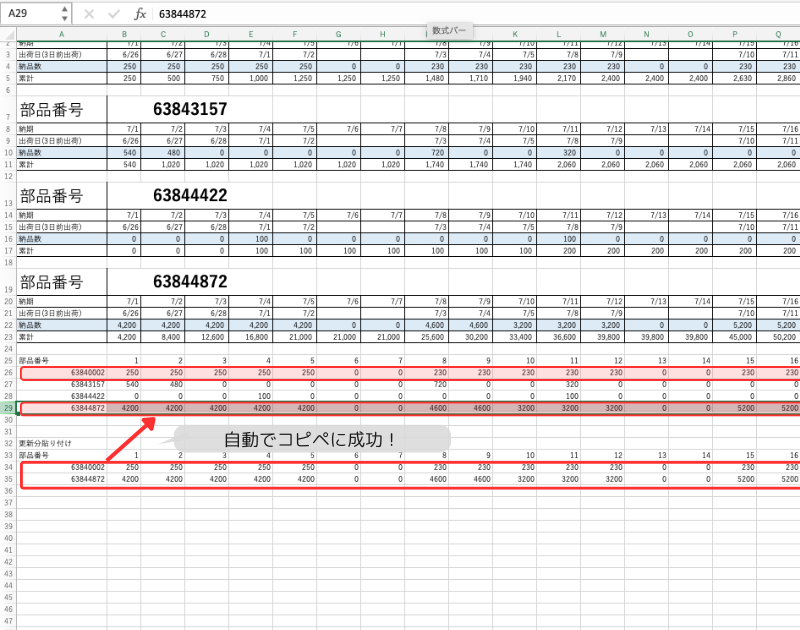Select column A header

click(62, 35)
